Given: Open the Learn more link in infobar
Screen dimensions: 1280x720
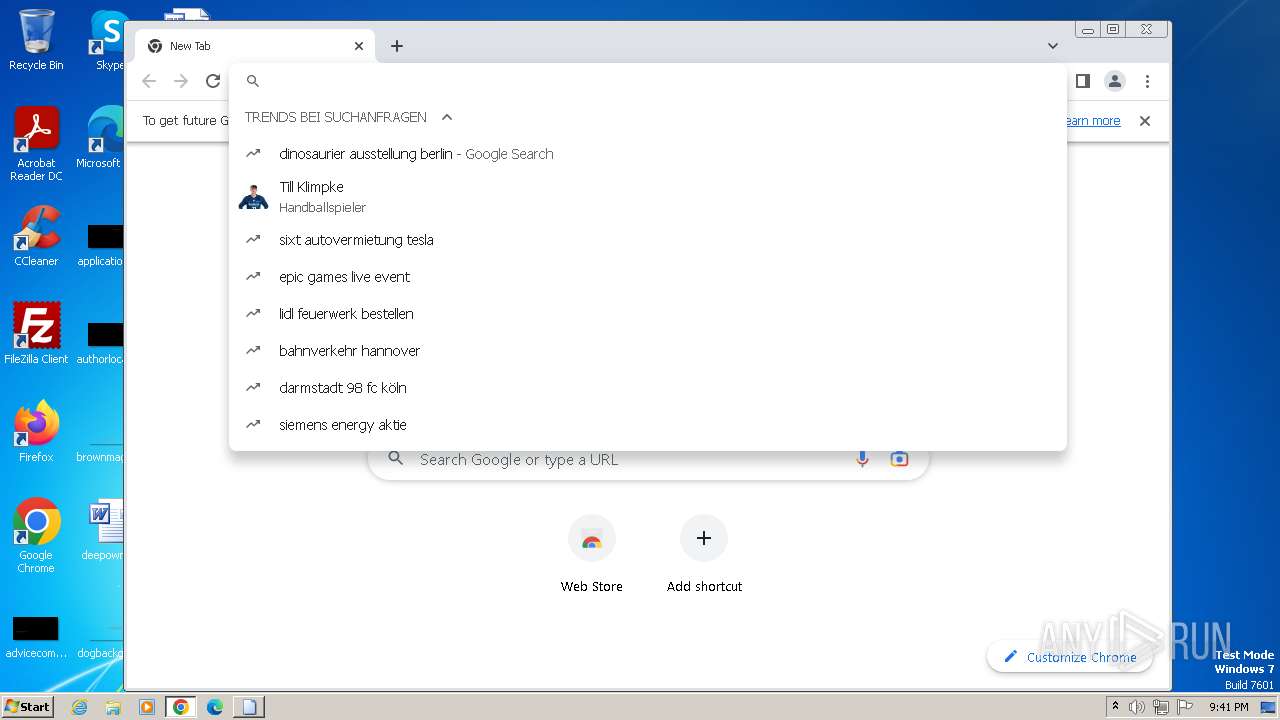Looking at the screenshot, I should coord(1092,121).
